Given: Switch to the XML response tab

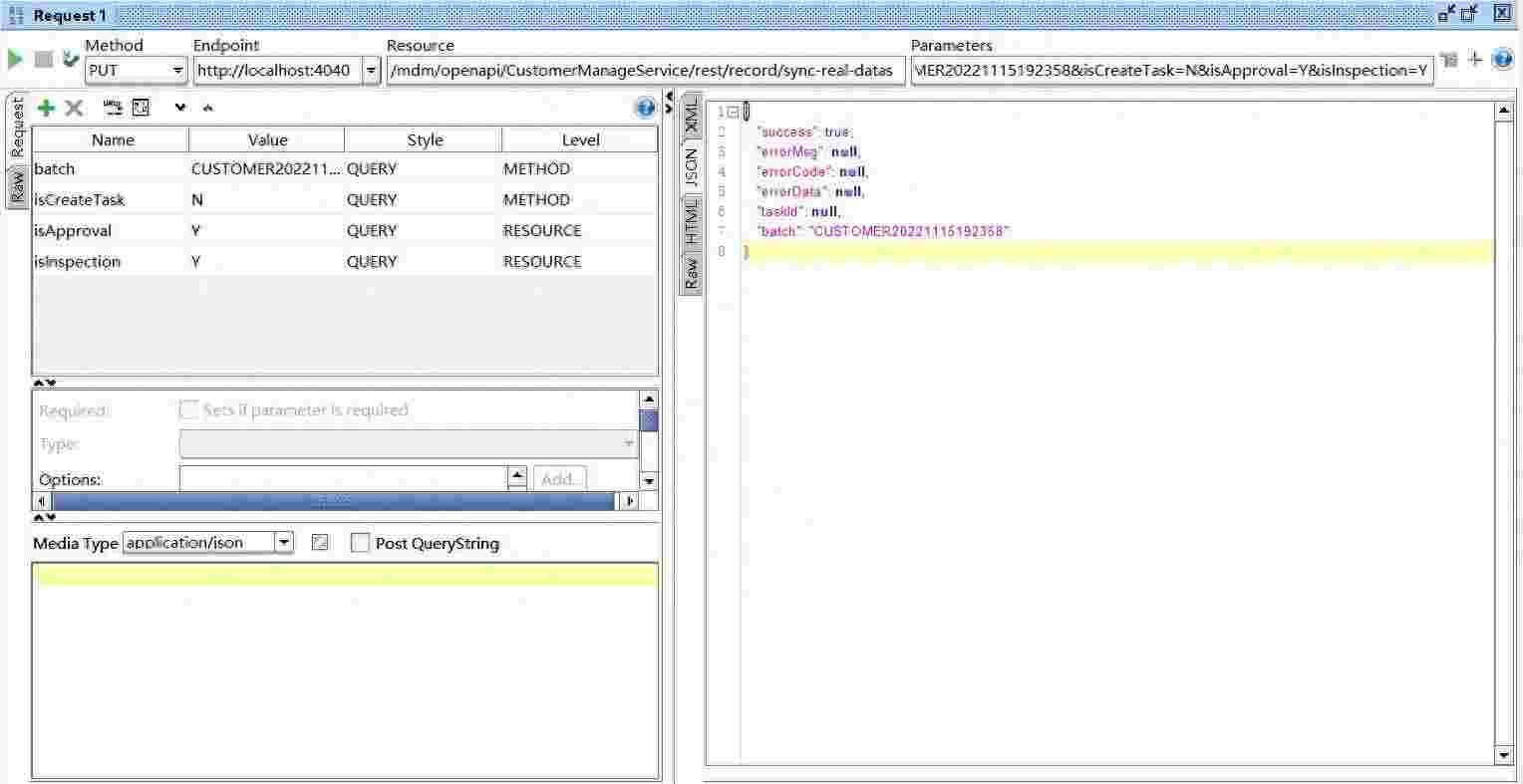Looking at the screenshot, I should (x=691, y=117).
